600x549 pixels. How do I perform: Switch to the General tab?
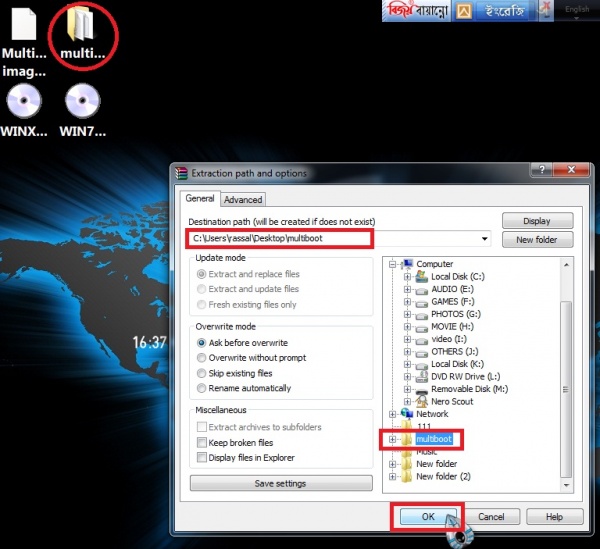[x=200, y=199]
